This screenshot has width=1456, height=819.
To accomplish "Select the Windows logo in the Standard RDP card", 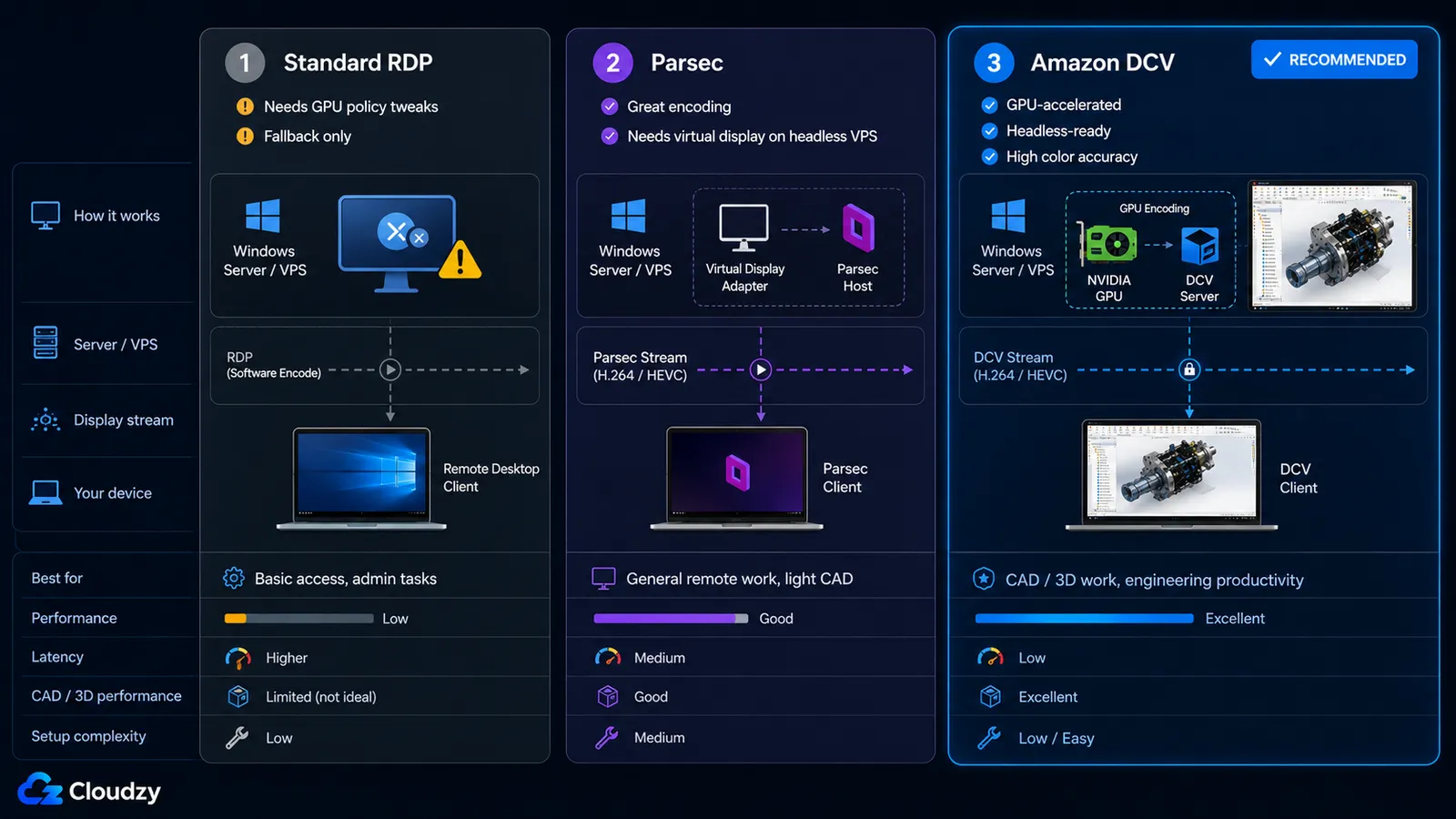I will point(263,217).
